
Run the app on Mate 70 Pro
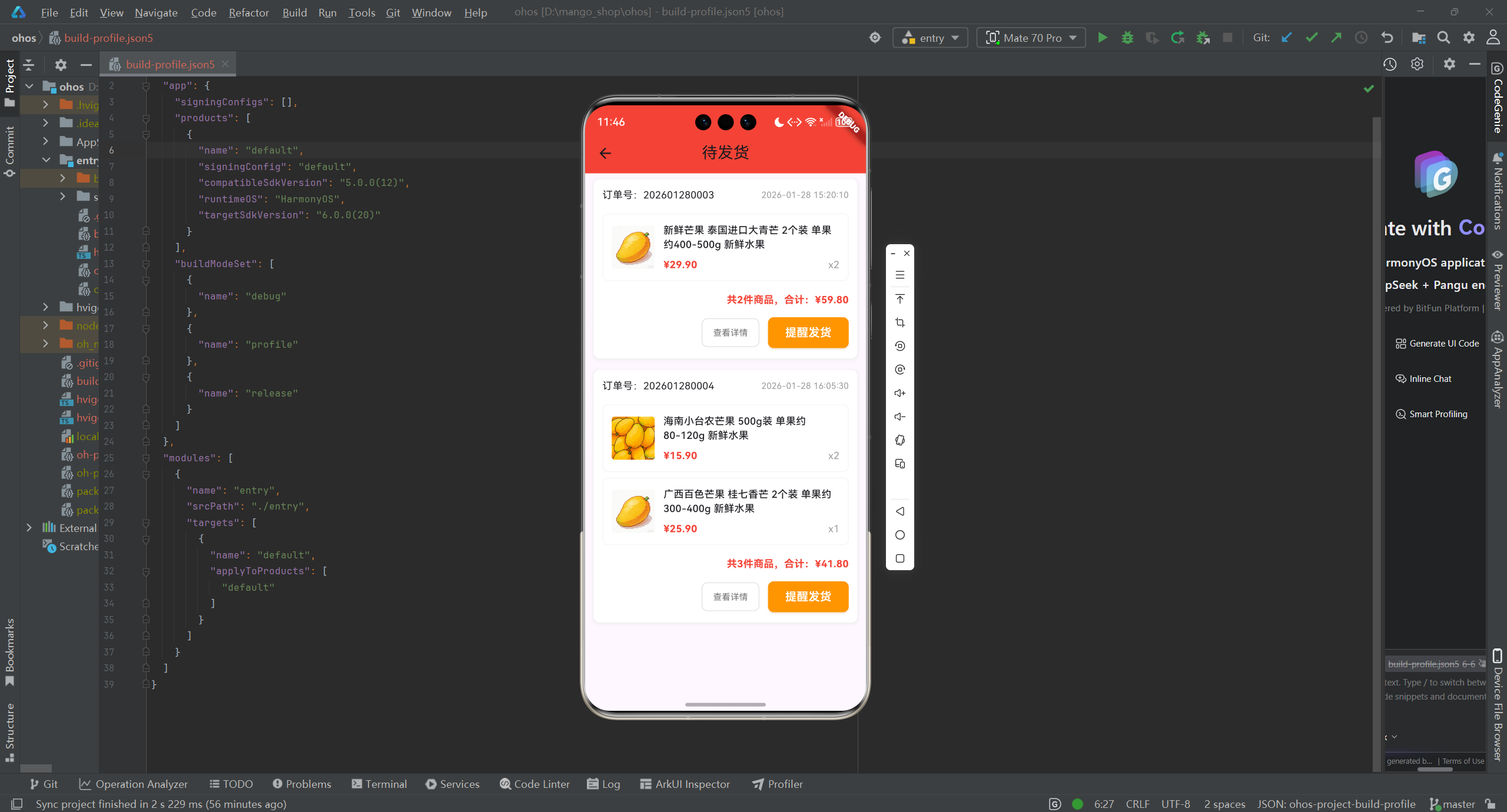tap(1101, 37)
